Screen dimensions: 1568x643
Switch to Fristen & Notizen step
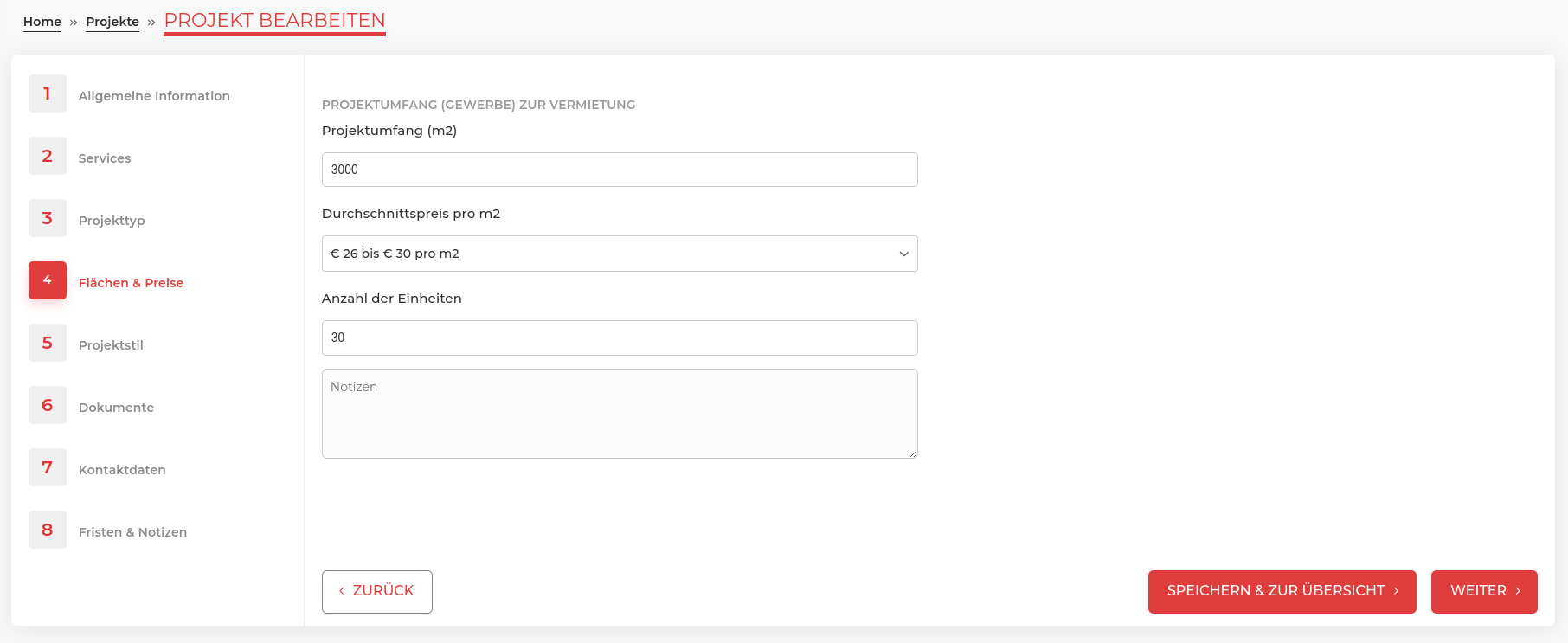click(x=132, y=532)
